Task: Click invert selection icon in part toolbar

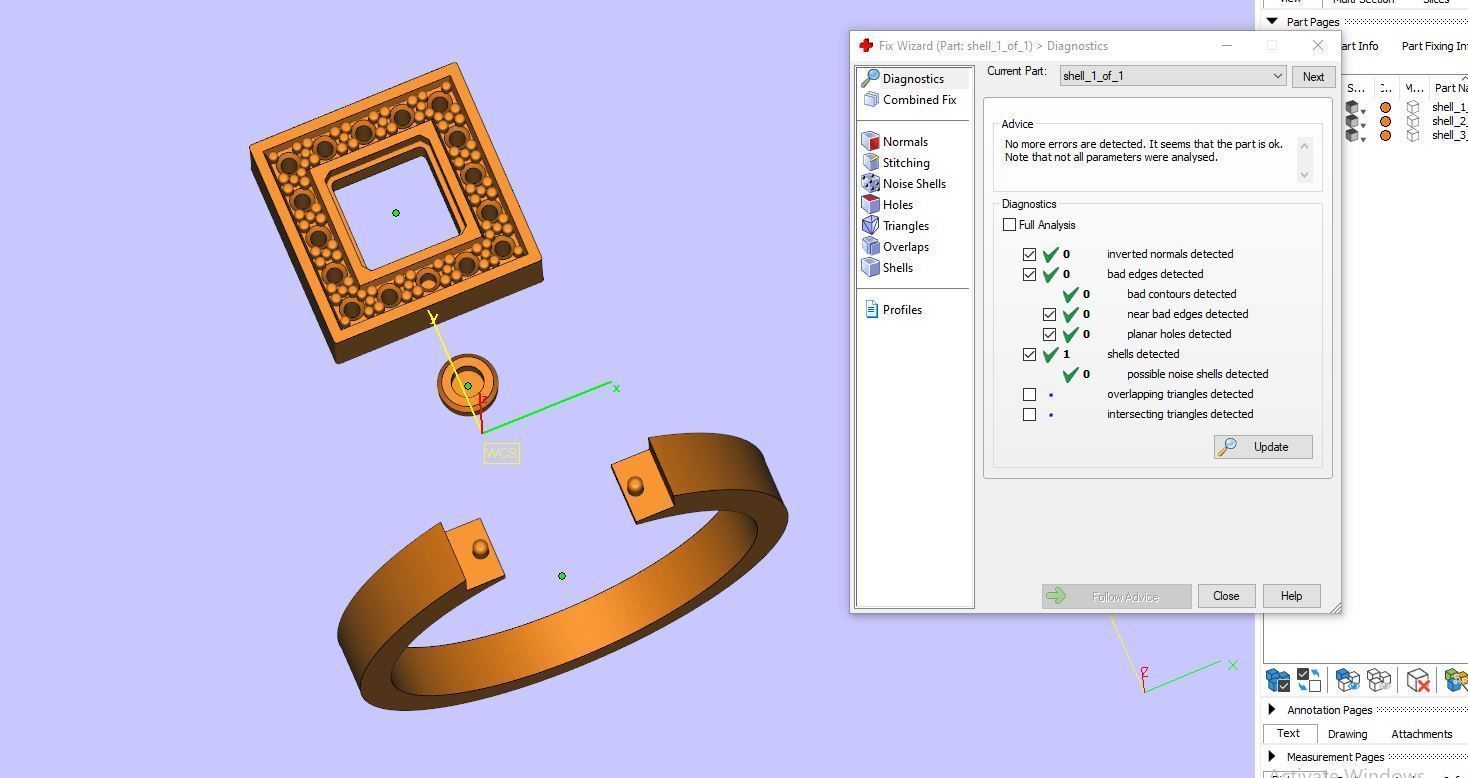Action: 1308,680
